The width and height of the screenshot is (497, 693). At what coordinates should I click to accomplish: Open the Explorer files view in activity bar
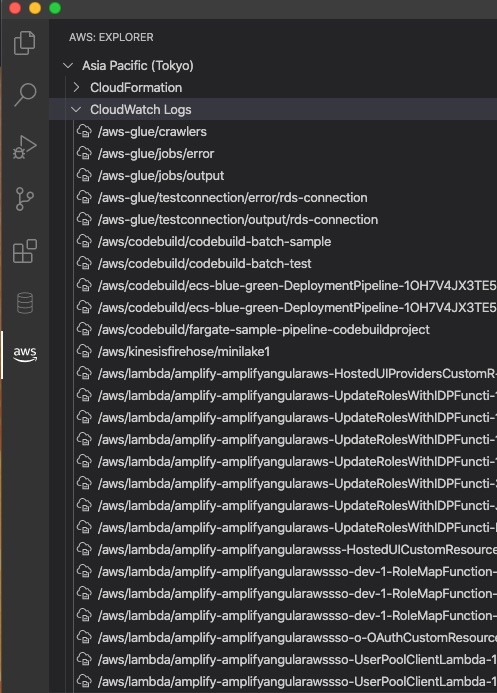[25, 43]
